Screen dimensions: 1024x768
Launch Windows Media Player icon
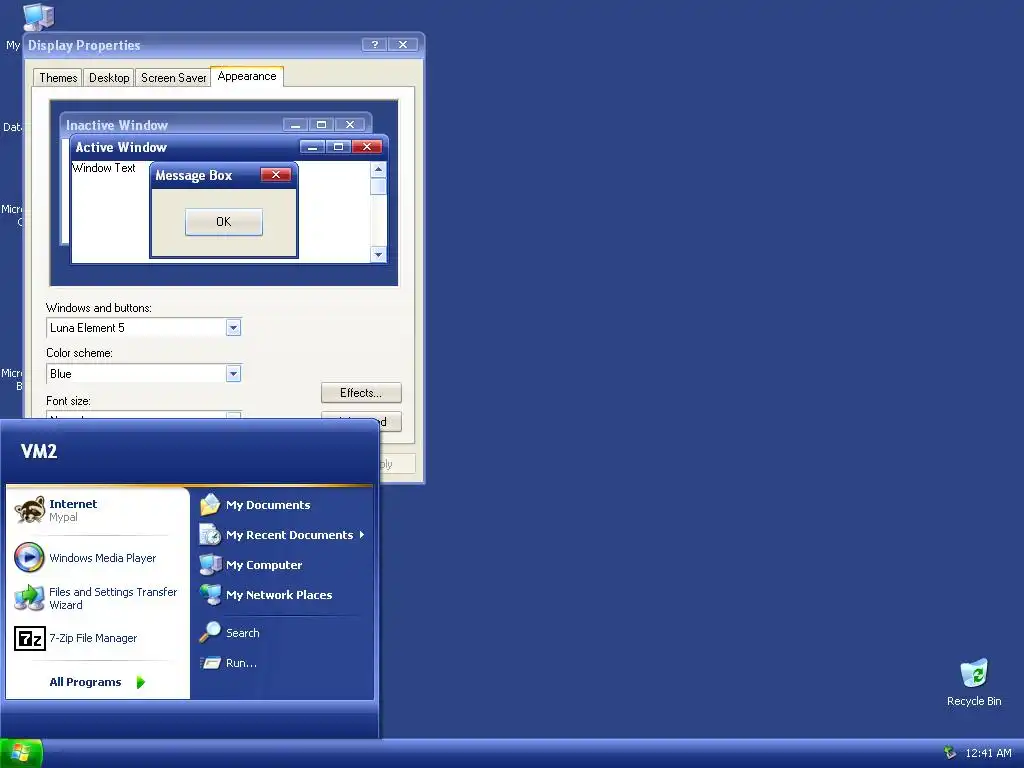click(29, 558)
